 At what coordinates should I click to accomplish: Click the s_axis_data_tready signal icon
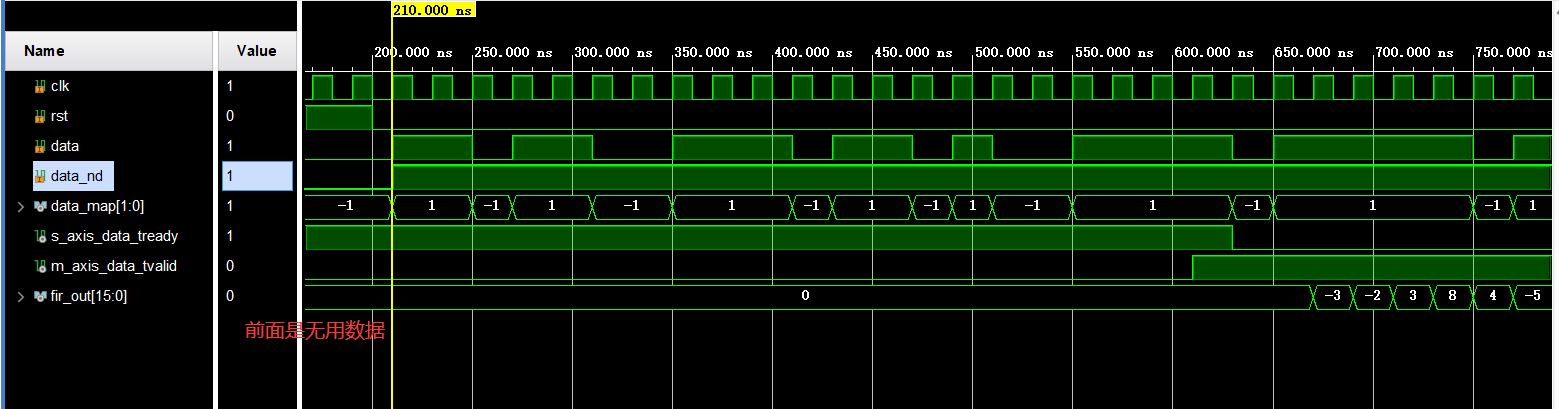pos(40,237)
